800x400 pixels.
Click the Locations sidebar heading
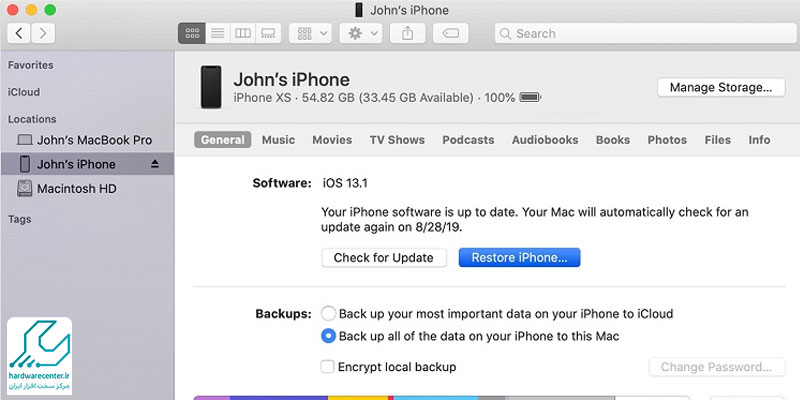pyautogui.click(x=32, y=119)
